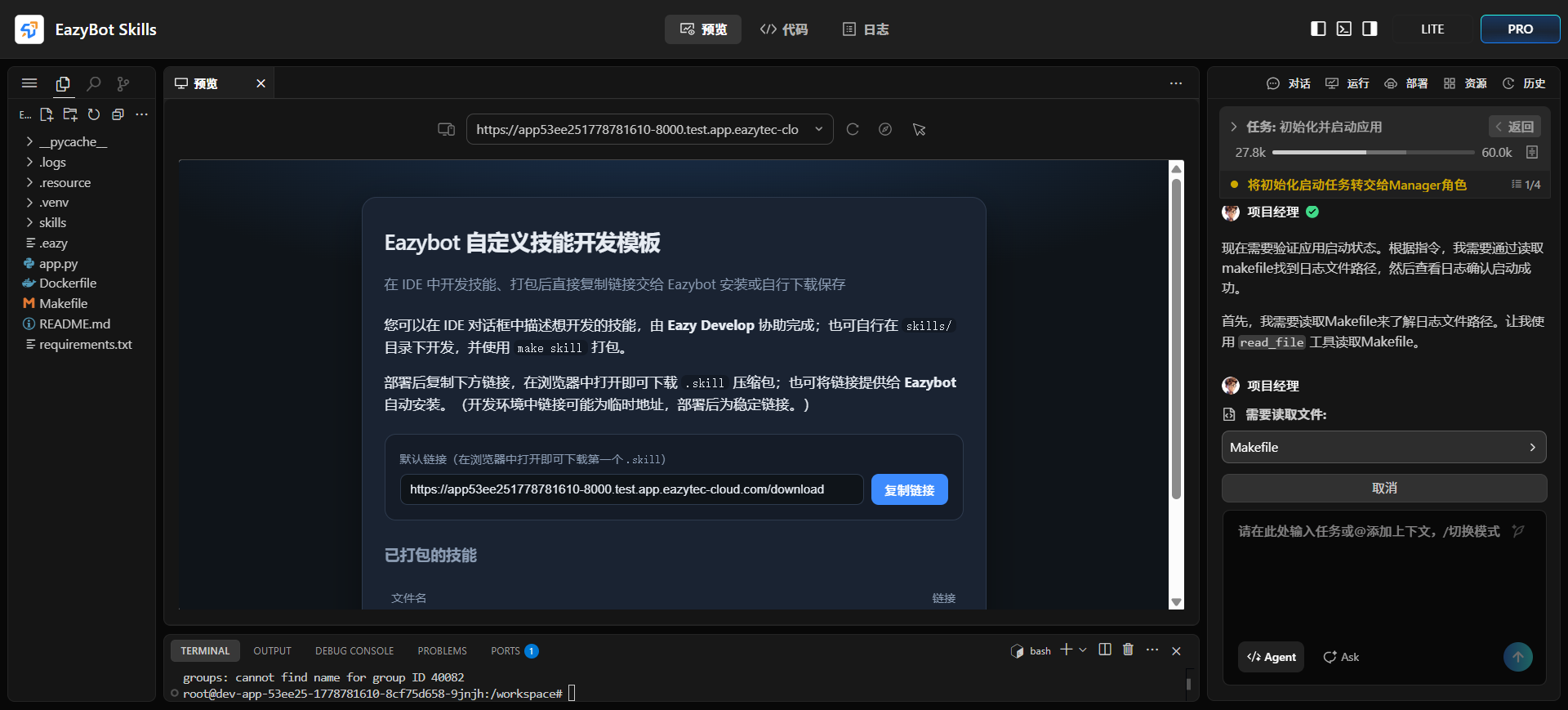Viewport: 1568px width, 710px height.
Task: Send the message with arrow button
Action: [x=1518, y=657]
